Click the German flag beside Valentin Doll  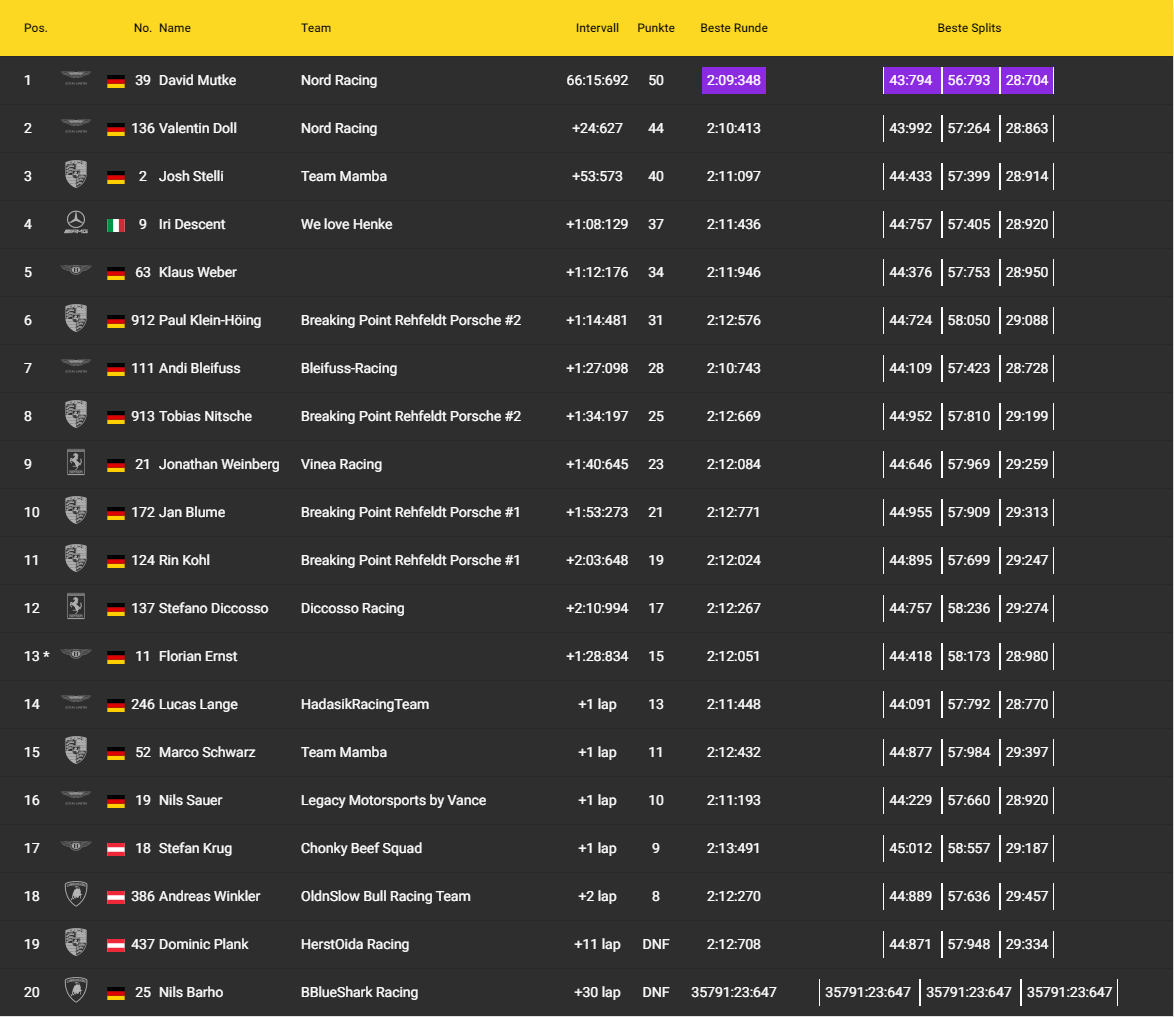tap(116, 129)
